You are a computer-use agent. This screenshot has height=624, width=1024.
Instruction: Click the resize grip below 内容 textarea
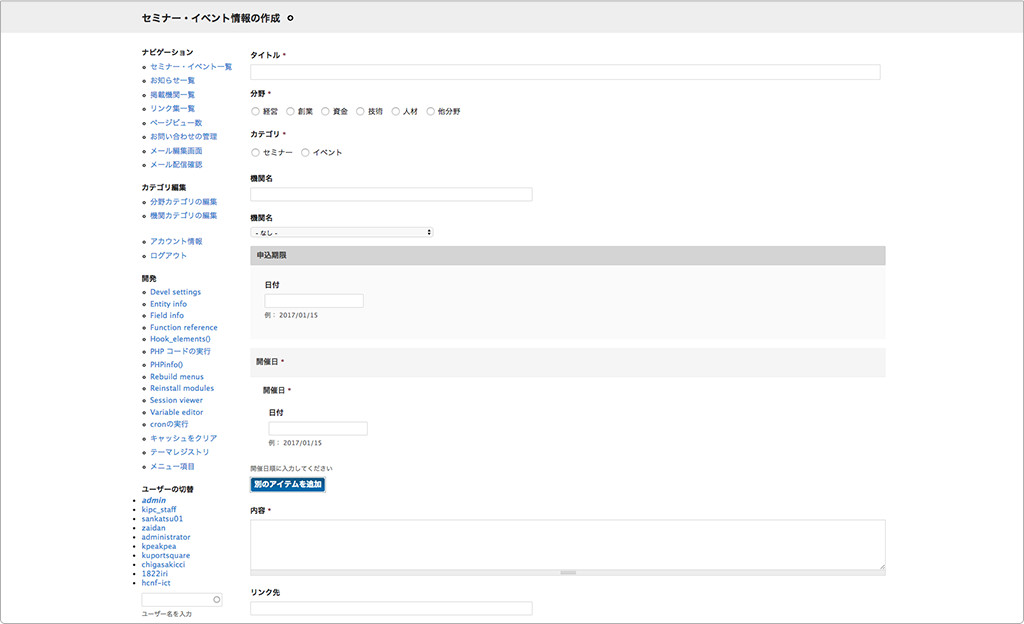point(567,573)
